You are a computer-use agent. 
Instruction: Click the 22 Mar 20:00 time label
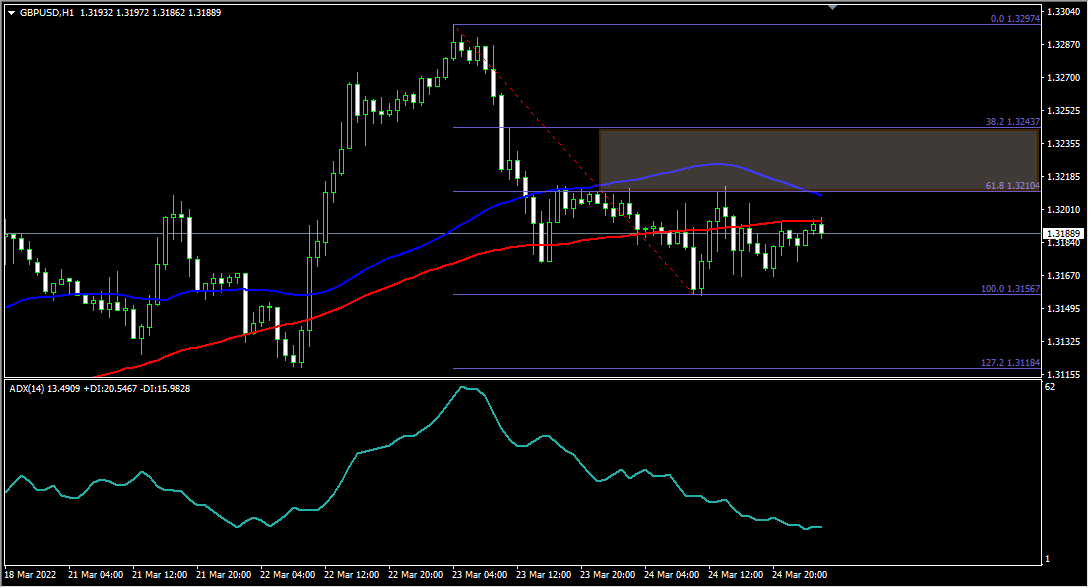[x=415, y=575]
